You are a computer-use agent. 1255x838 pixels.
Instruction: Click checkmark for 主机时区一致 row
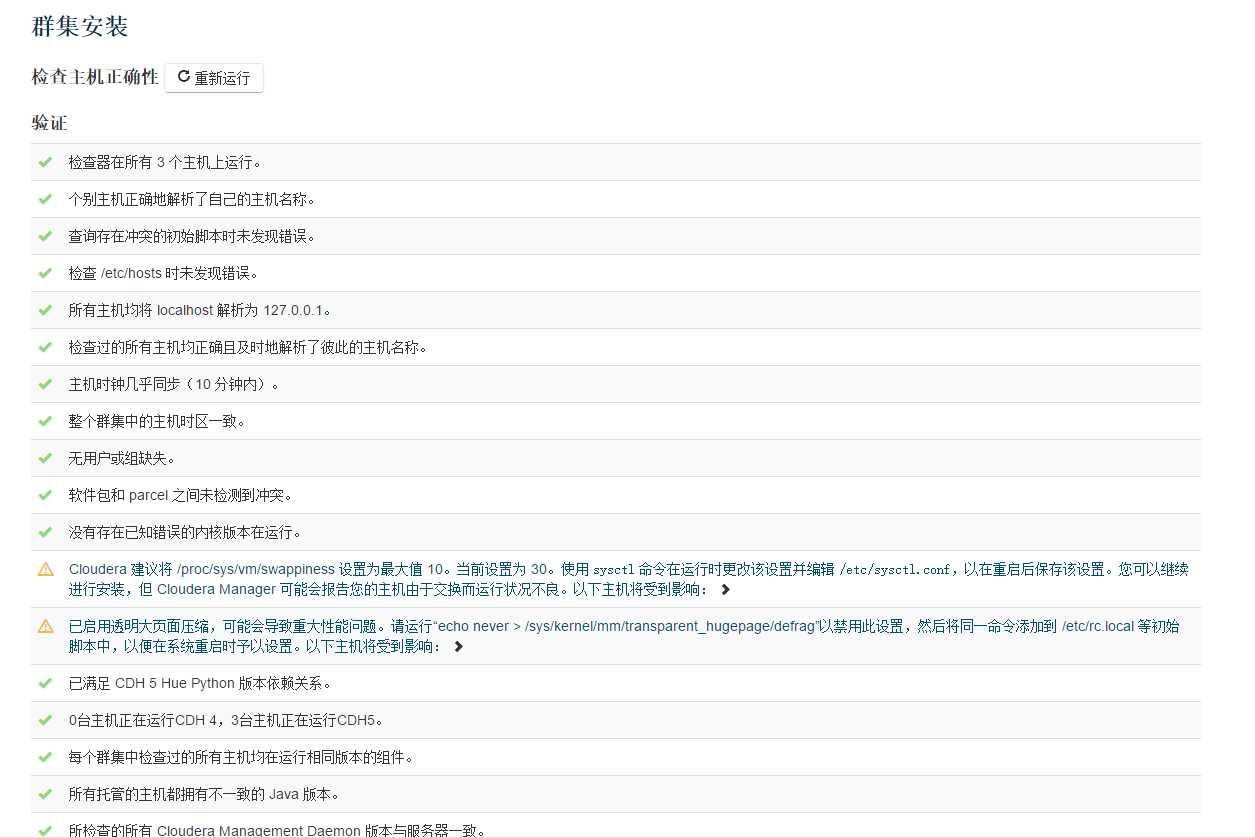click(x=45, y=421)
